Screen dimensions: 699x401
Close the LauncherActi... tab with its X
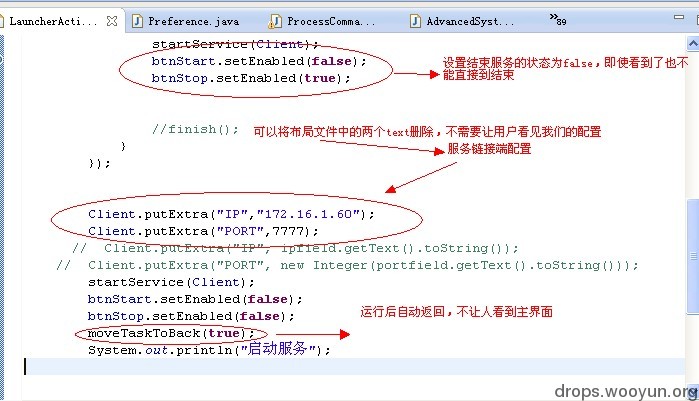coord(111,20)
